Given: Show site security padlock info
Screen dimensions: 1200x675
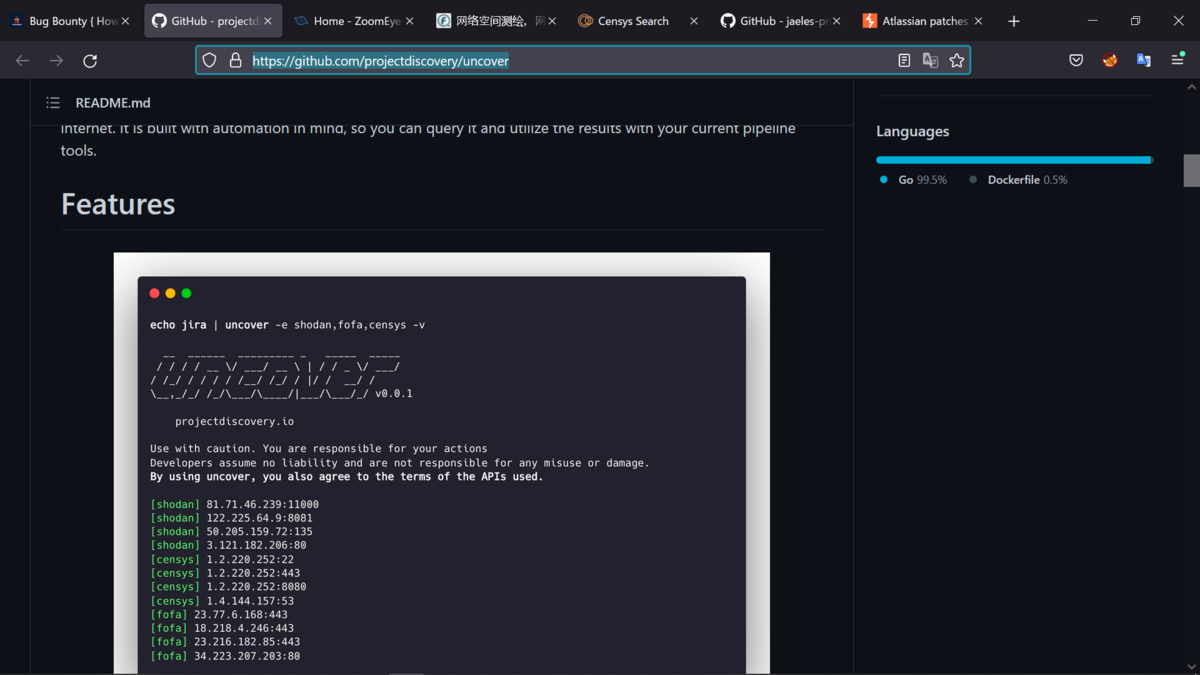Looking at the screenshot, I should 235,61.
